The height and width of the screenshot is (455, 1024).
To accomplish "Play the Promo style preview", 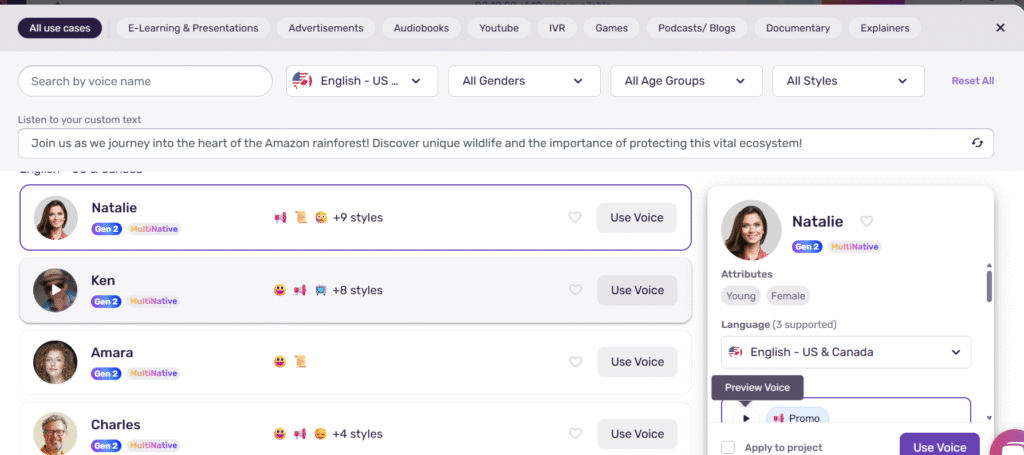I will (x=746, y=418).
